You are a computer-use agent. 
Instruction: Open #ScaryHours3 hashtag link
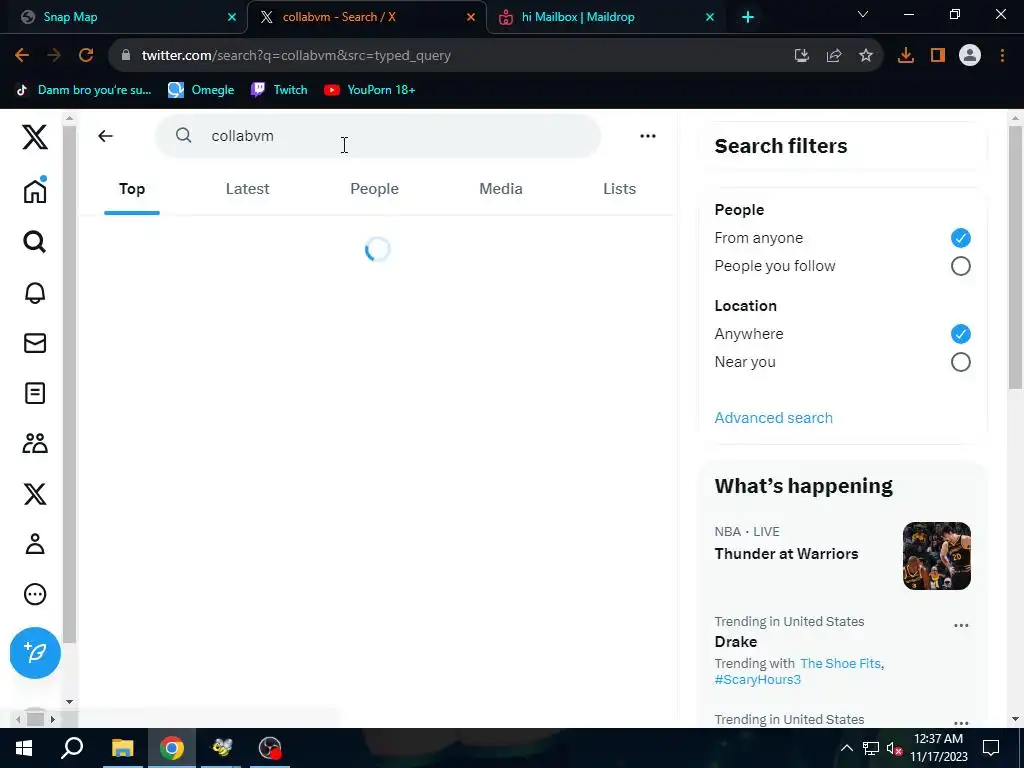(x=758, y=679)
